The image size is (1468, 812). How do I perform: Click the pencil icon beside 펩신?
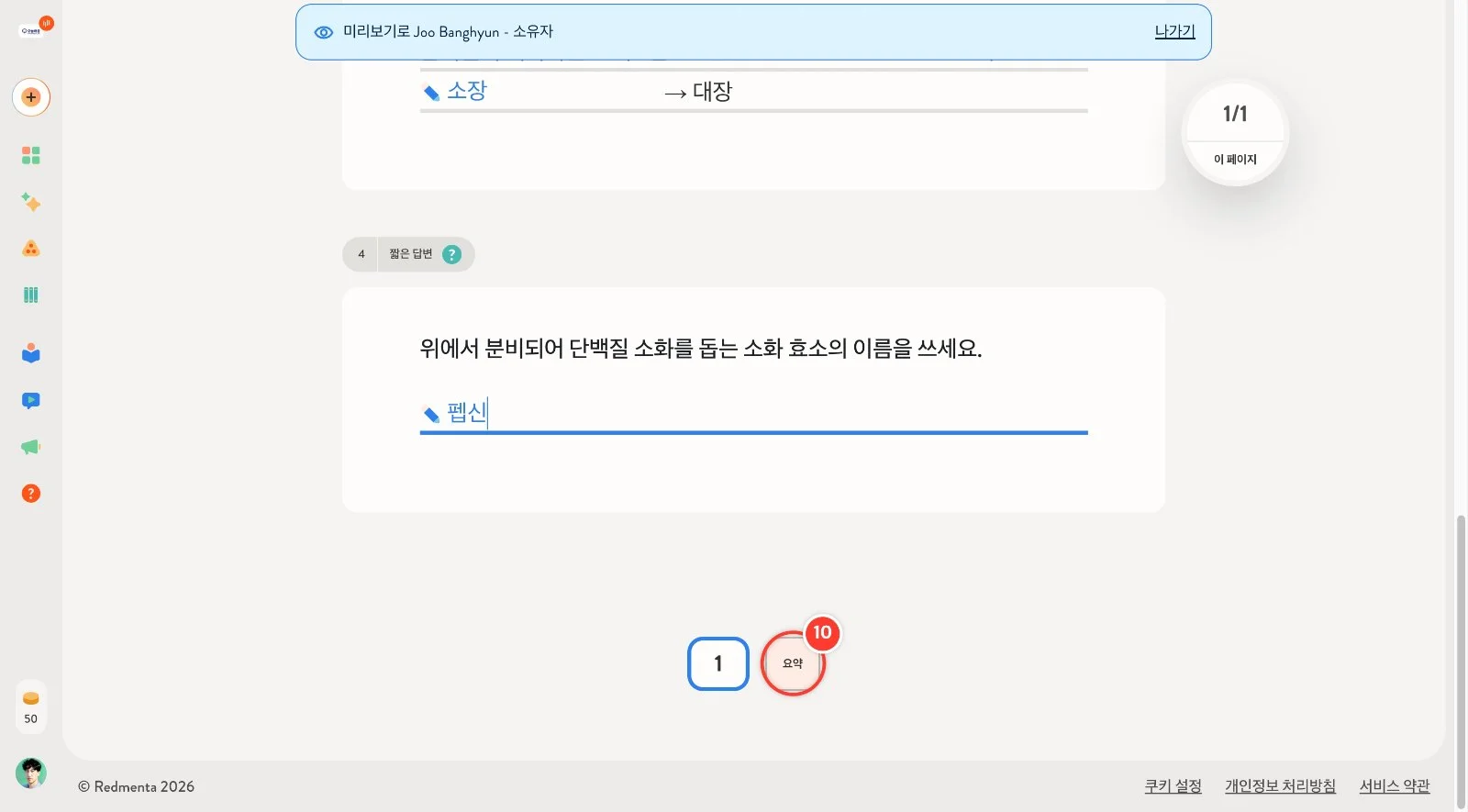coord(431,415)
